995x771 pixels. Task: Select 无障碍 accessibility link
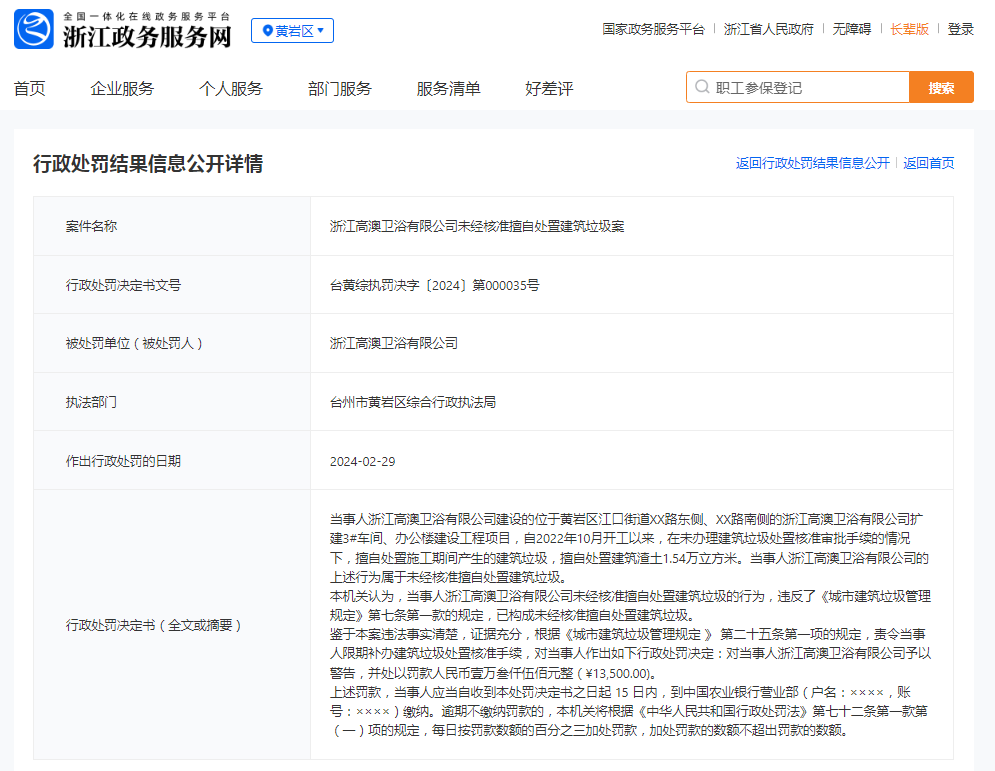(852, 29)
